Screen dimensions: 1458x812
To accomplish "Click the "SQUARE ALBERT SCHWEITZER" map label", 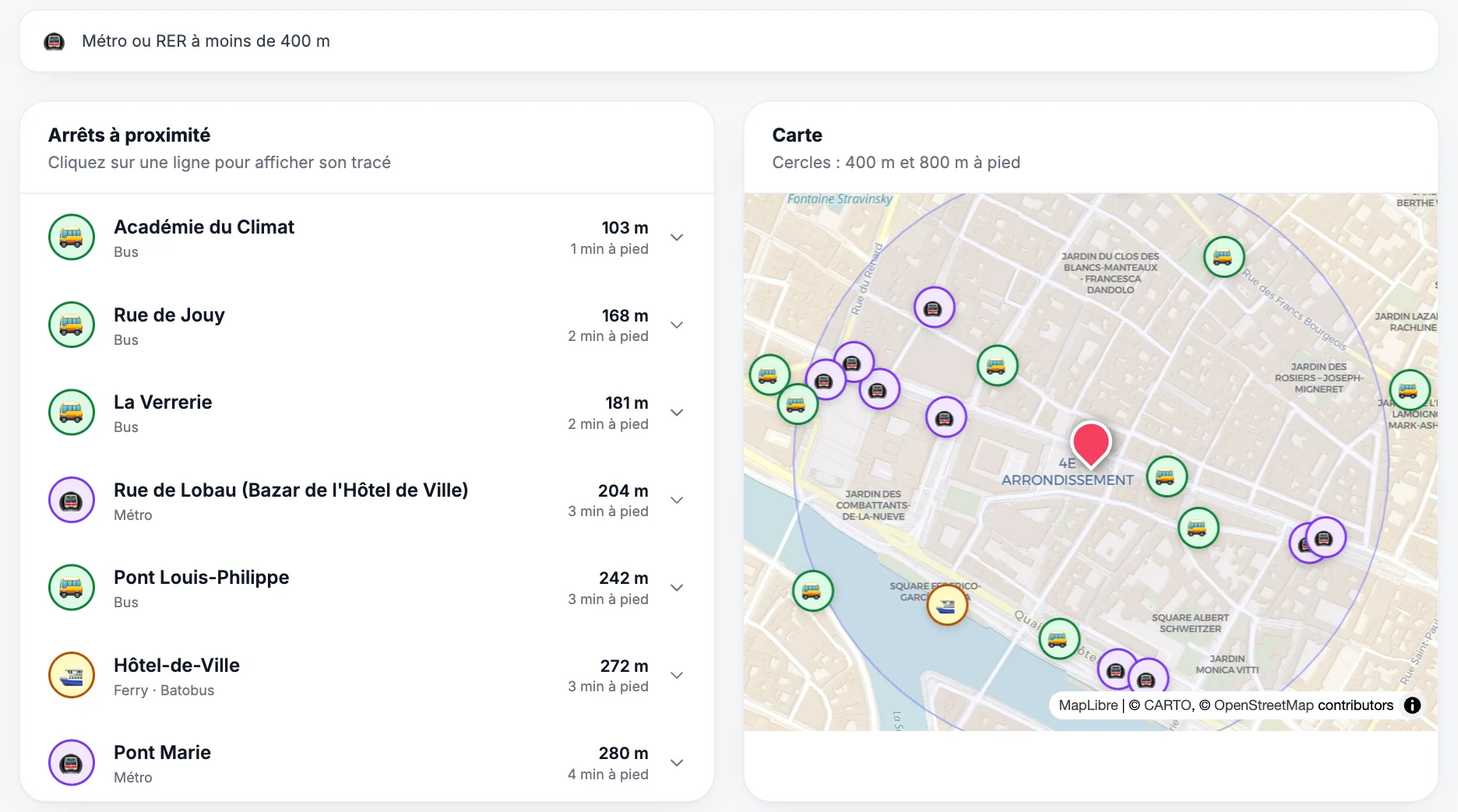I will (x=1190, y=623).
